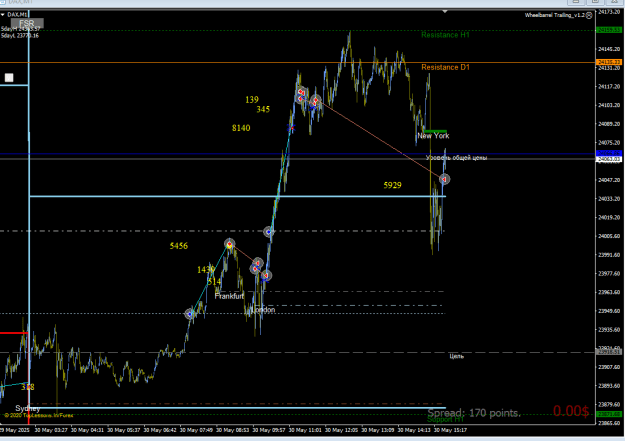Click the 23963.60 price on the scale

609,292
